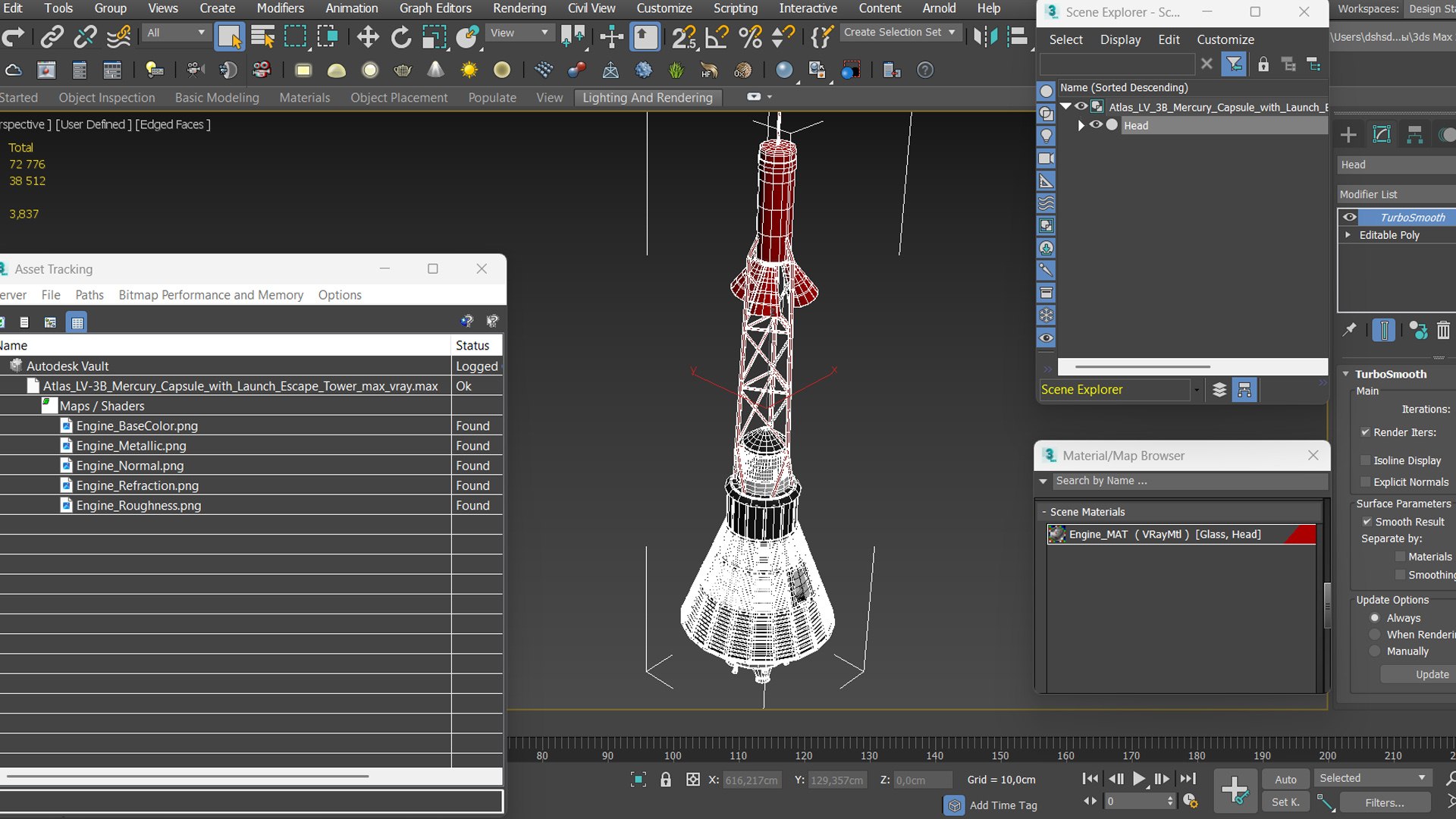Open Bitmap Performance and Memory menu
The image size is (1456, 819).
tap(211, 295)
